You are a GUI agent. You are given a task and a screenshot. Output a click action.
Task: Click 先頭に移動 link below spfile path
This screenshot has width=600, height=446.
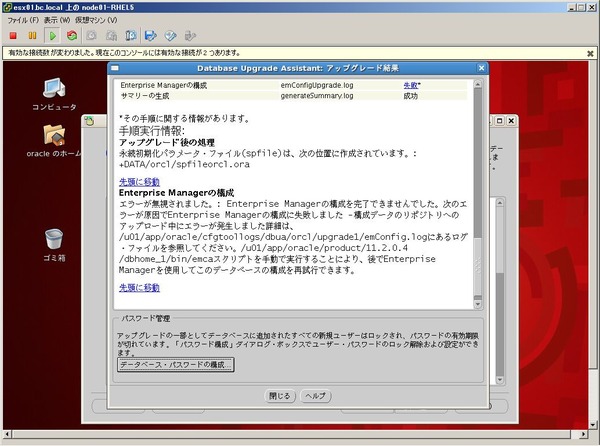[139, 182]
